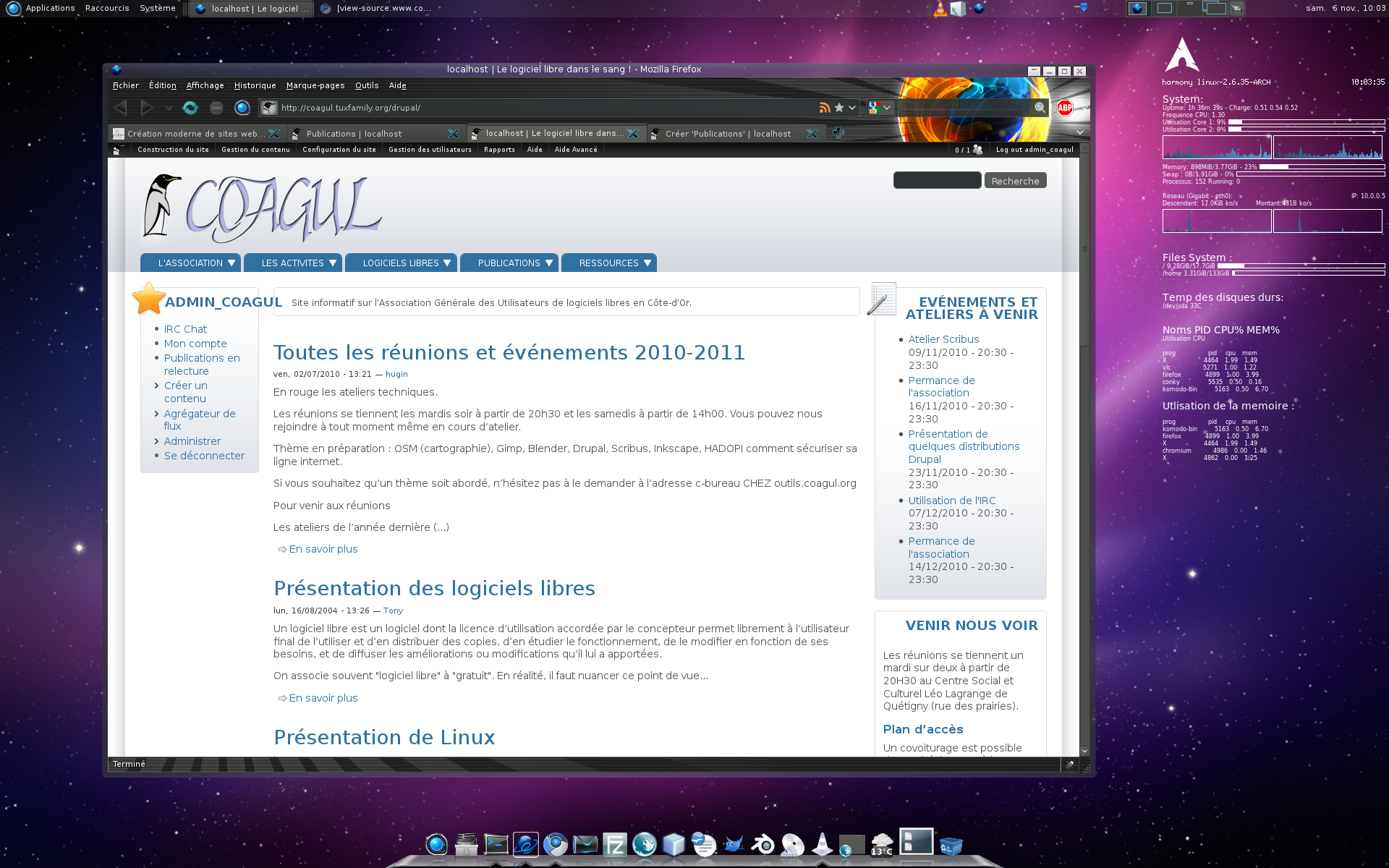Image resolution: width=1389 pixels, height=868 pixels.
Task: Open the address bar history dropdown arrow
Action: 853,108
